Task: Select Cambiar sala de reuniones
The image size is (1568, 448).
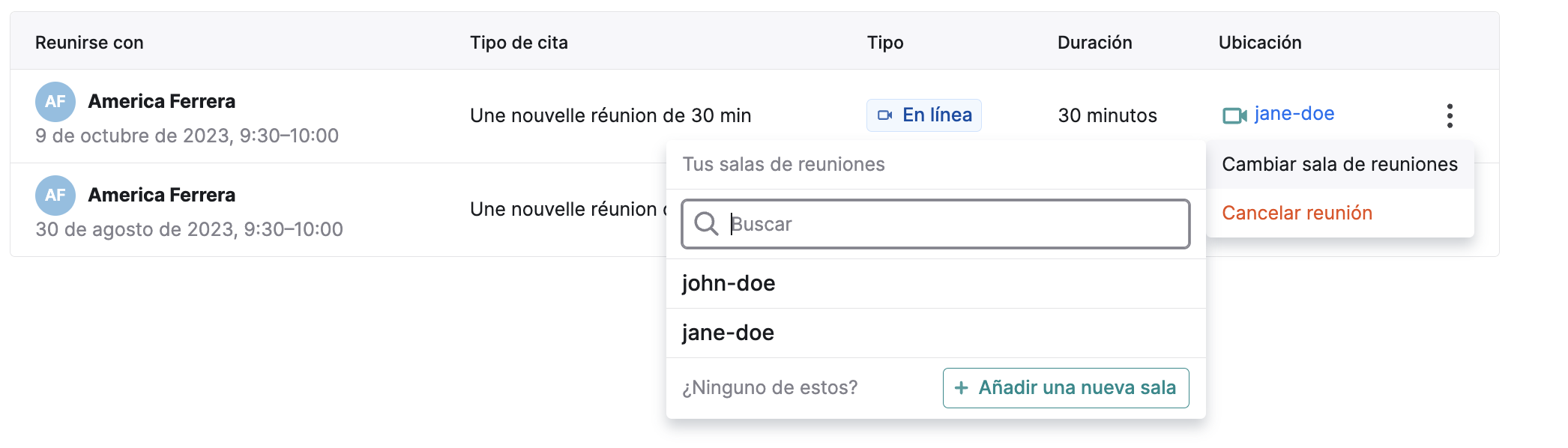Action: (1339, 164)
